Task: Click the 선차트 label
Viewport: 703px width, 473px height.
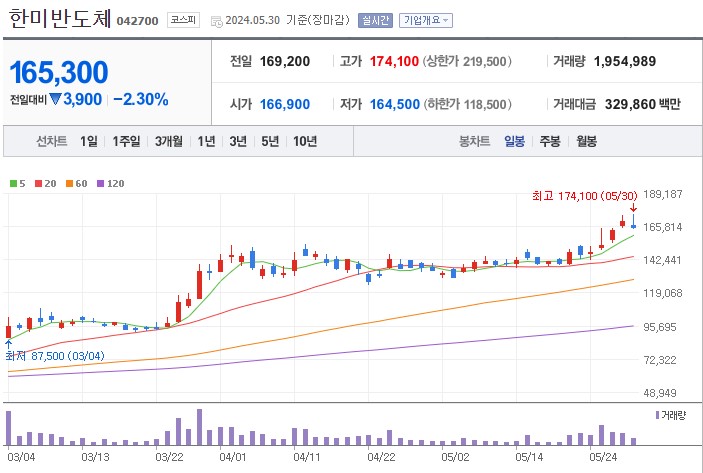Action: point(52,142)
